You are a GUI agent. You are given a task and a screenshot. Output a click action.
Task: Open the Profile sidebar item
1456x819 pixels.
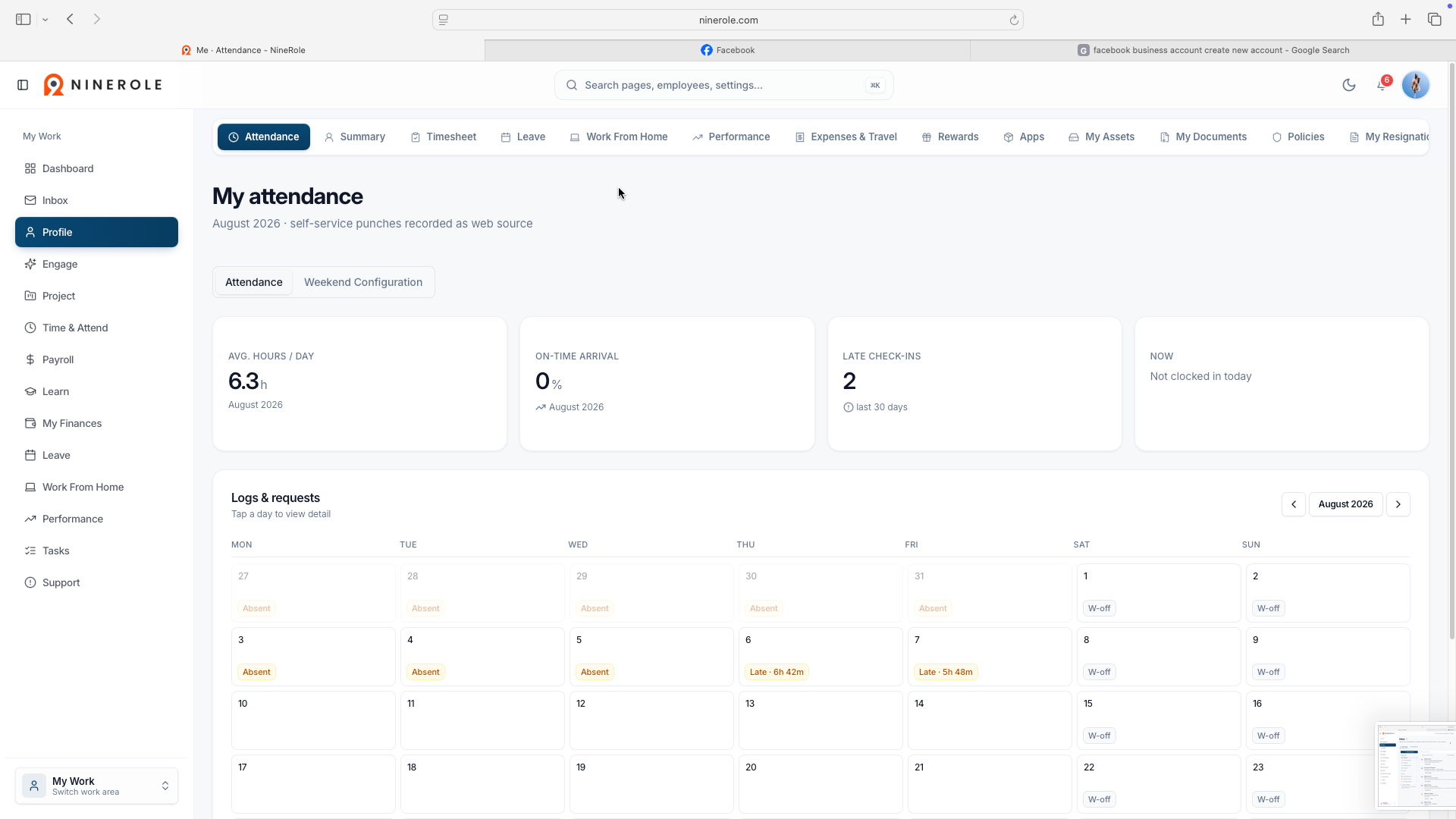[x=96, y=232]
